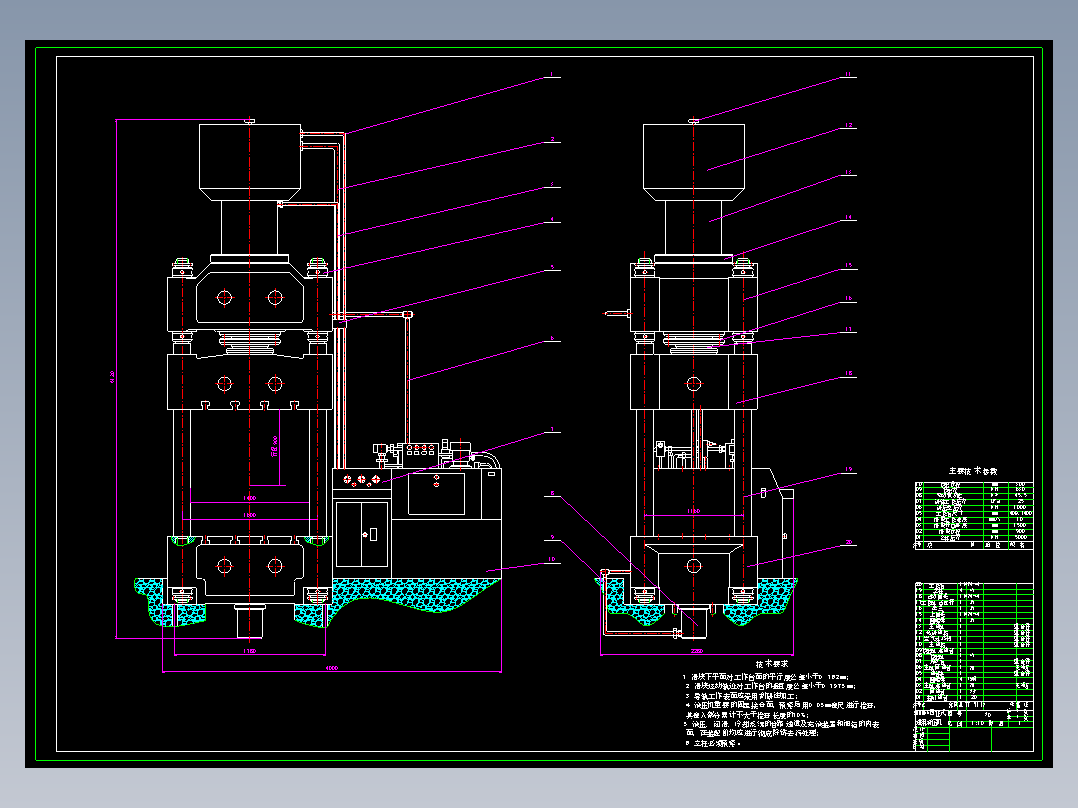Select callout number 11 in side view
The image size is (1078, 808).
pos(848,74)
